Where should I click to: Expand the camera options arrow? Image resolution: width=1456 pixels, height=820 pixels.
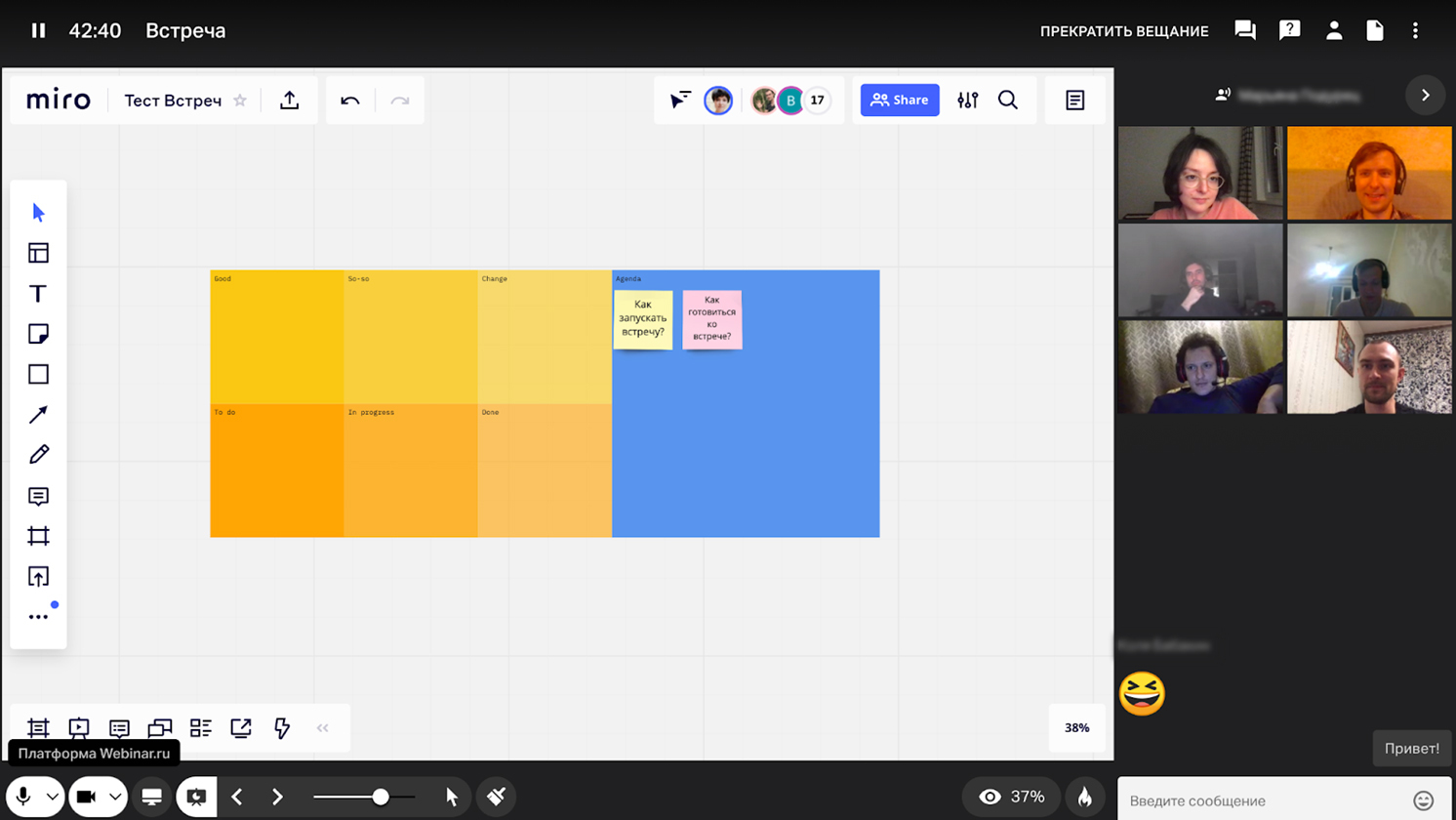115,797
